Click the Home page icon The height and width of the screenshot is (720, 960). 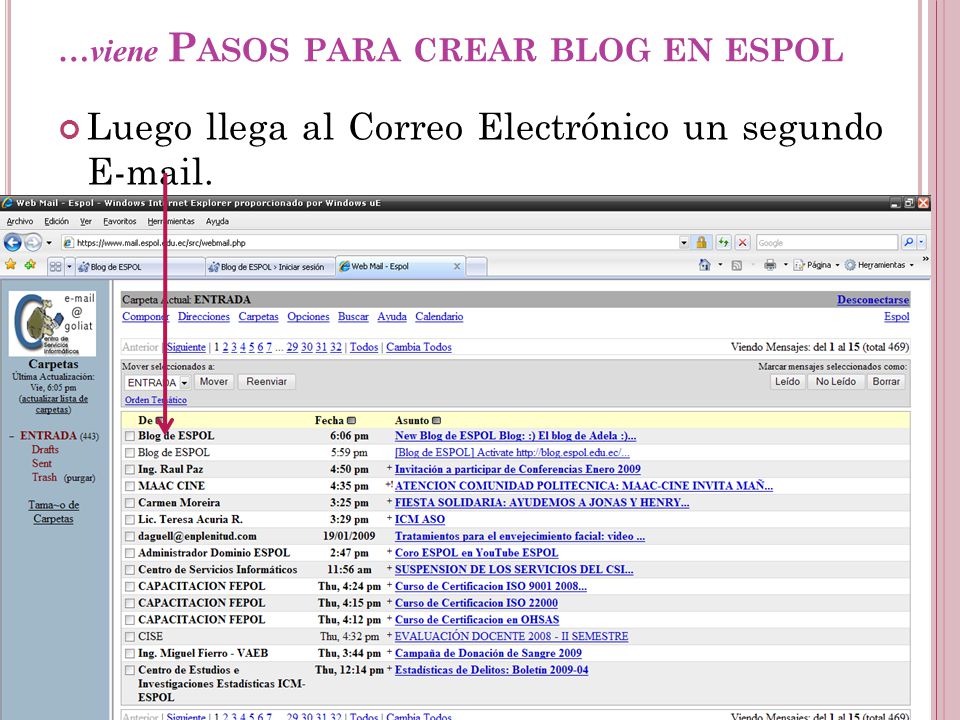tap(705, 265)
